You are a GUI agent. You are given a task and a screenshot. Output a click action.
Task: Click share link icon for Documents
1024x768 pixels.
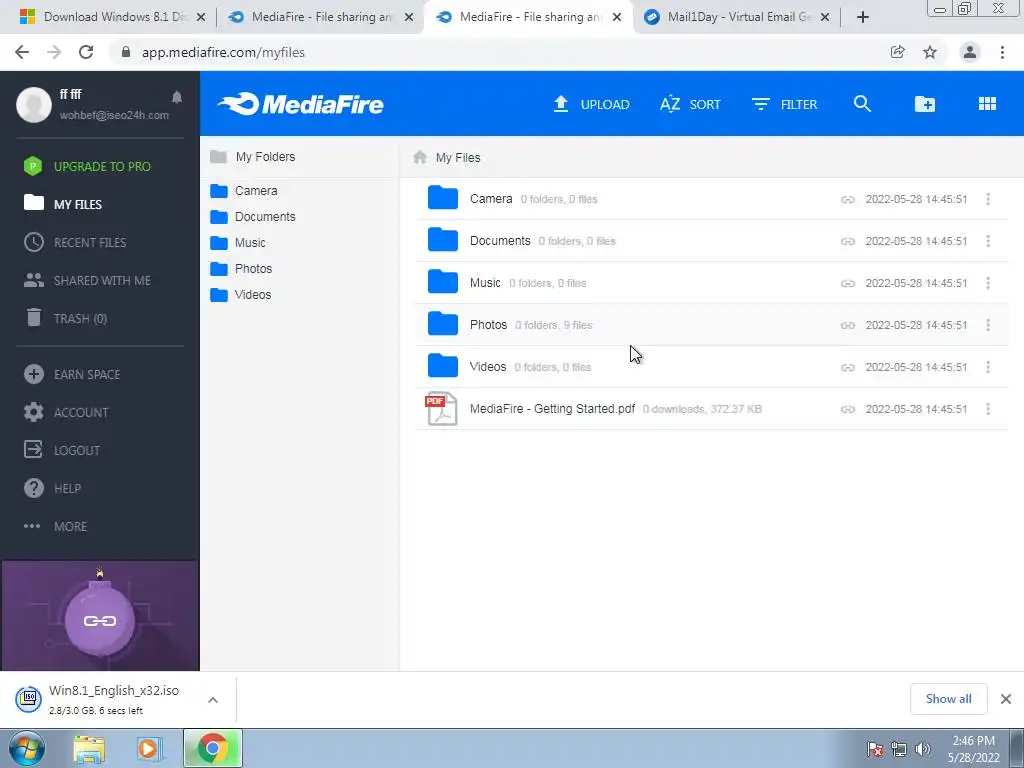coord(848,241)
